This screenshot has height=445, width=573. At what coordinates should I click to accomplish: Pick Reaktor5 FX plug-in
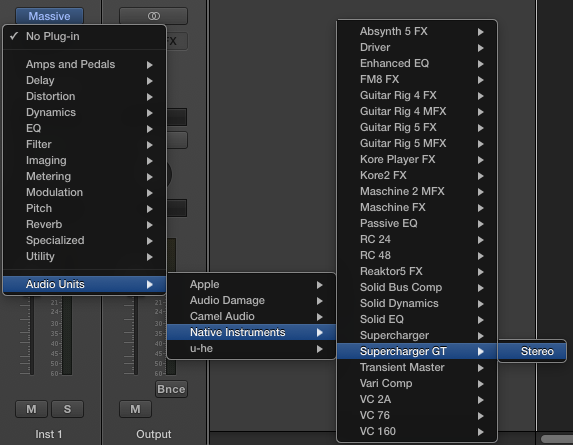point(417,271)
